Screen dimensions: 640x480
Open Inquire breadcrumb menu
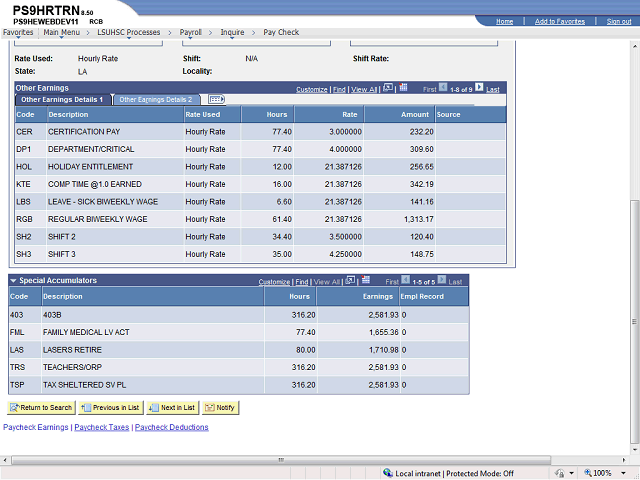(232, 32)
